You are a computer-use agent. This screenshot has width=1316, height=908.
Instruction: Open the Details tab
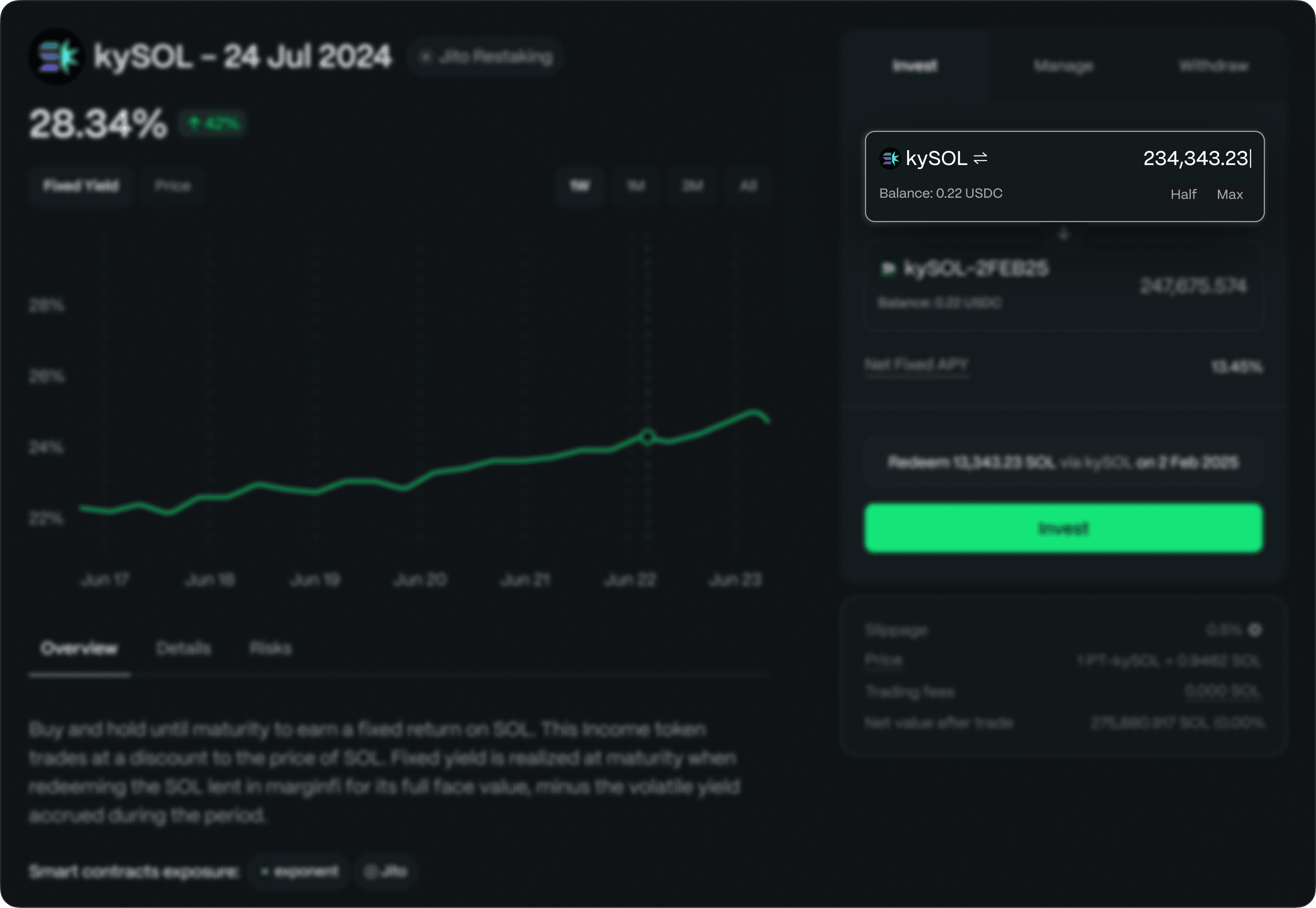183,648
